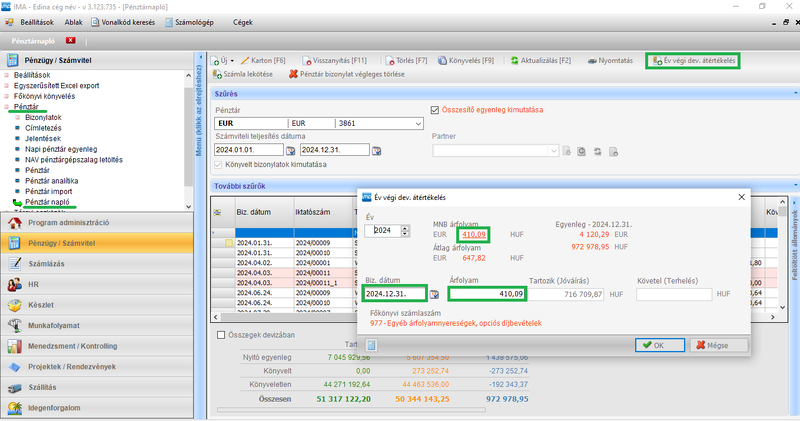Open Munkafolyamat module in sidebar

coord(97,326)
